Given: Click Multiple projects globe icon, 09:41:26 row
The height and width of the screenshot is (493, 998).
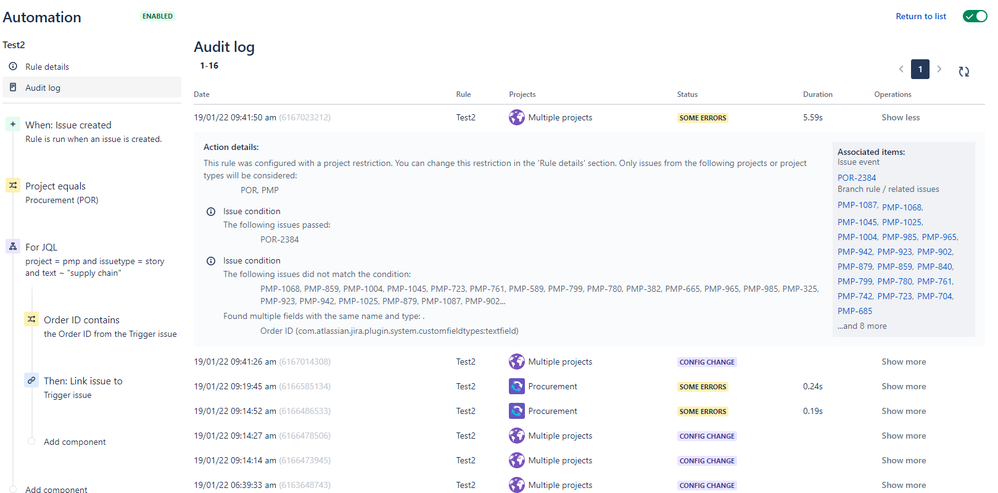Looking at the screenshot, I should click(x=517, y=362).
